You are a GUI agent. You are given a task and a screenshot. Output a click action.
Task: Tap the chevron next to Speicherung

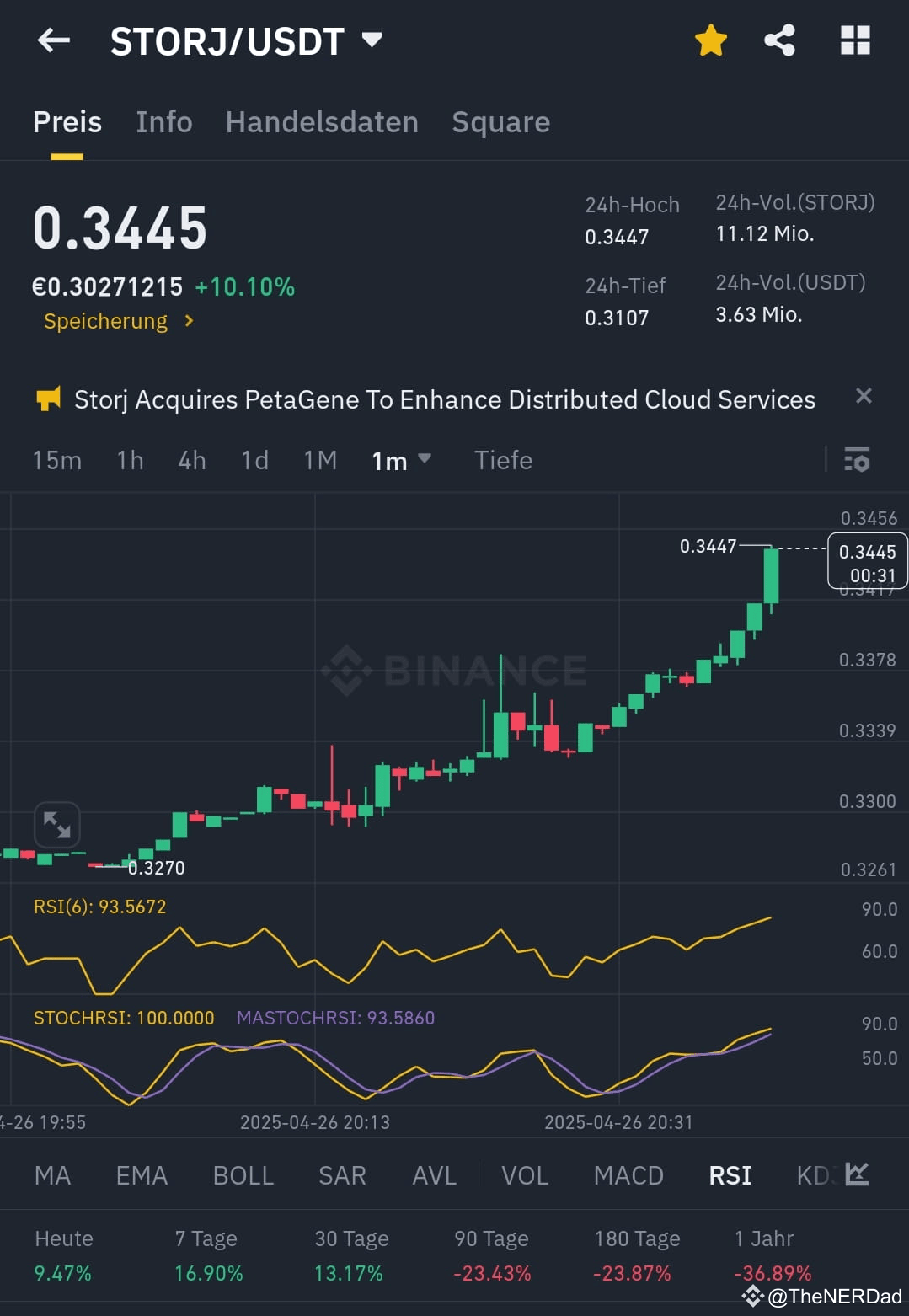point(190,321)
